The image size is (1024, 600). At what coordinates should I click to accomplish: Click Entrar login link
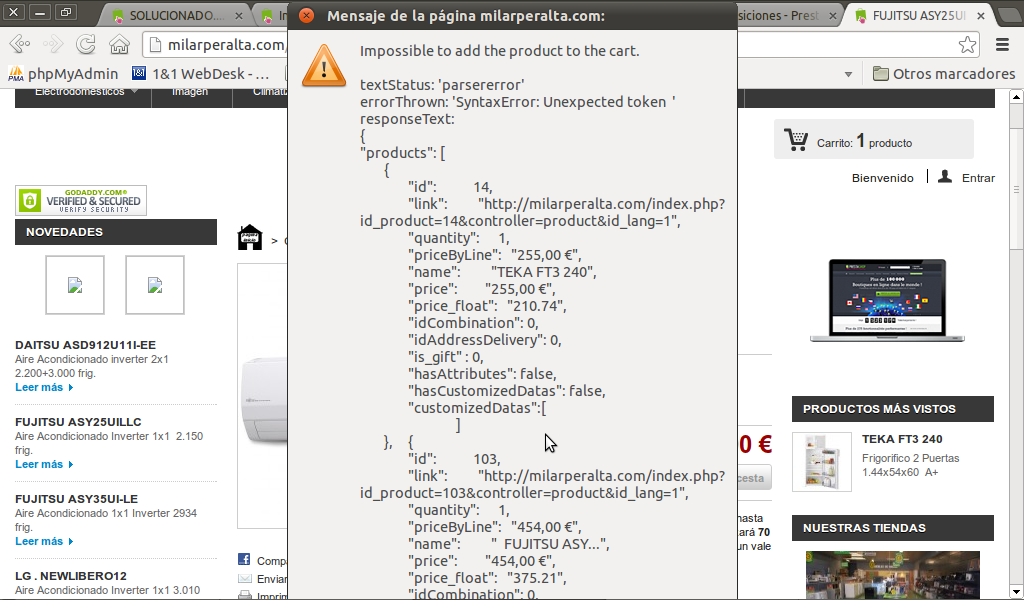click(978, 178)
